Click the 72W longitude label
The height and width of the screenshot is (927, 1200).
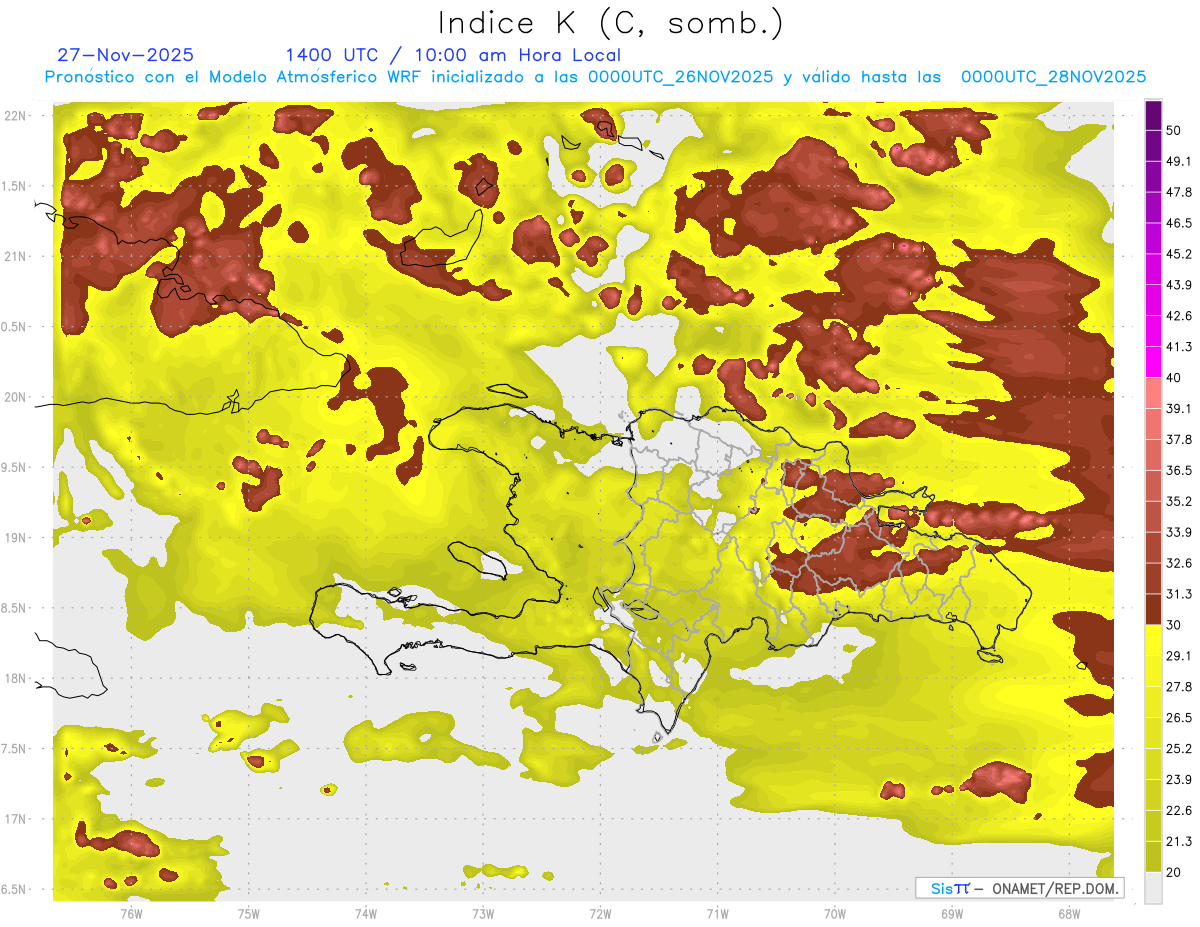point(600,914)
